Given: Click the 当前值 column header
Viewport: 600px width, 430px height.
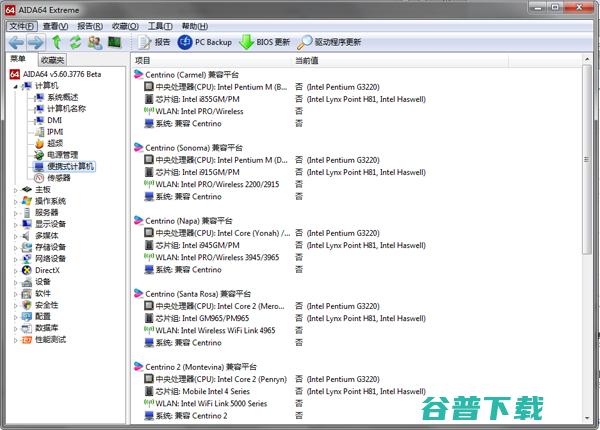Looking at the screenshot, I should (400, 60).
